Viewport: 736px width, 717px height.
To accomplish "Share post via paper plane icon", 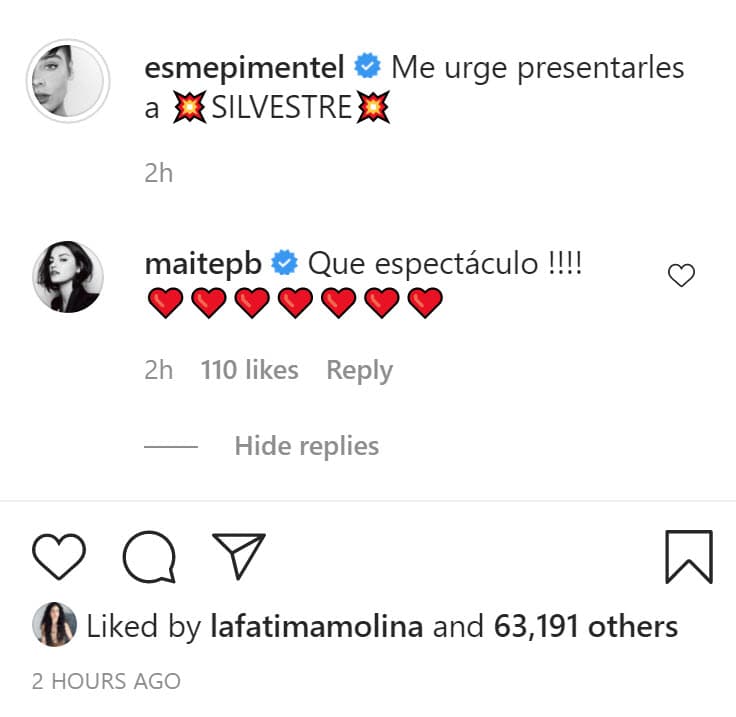I will (239, 556).
